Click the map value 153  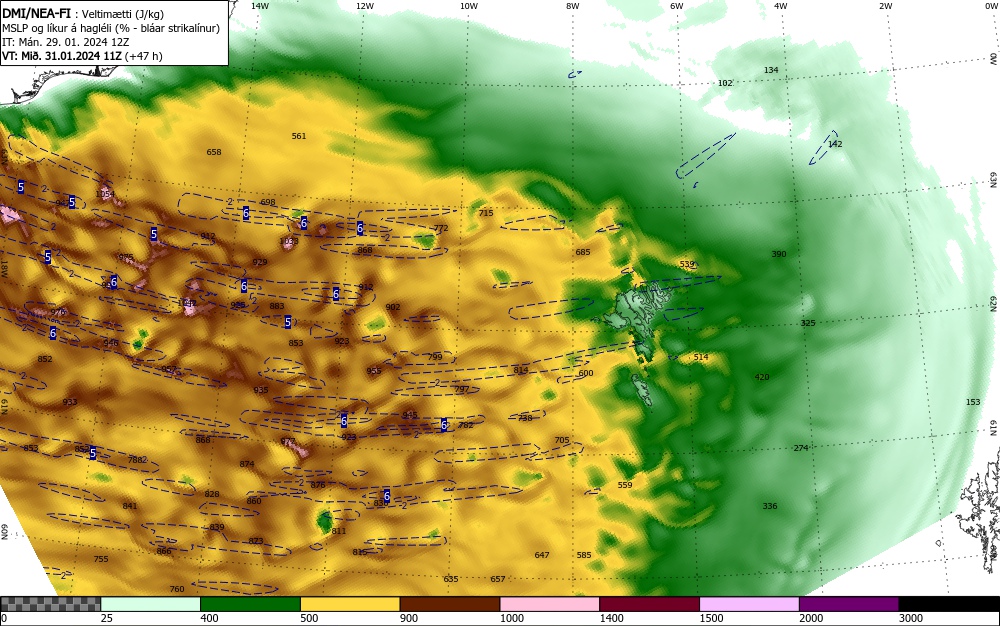tap(973, 402)
